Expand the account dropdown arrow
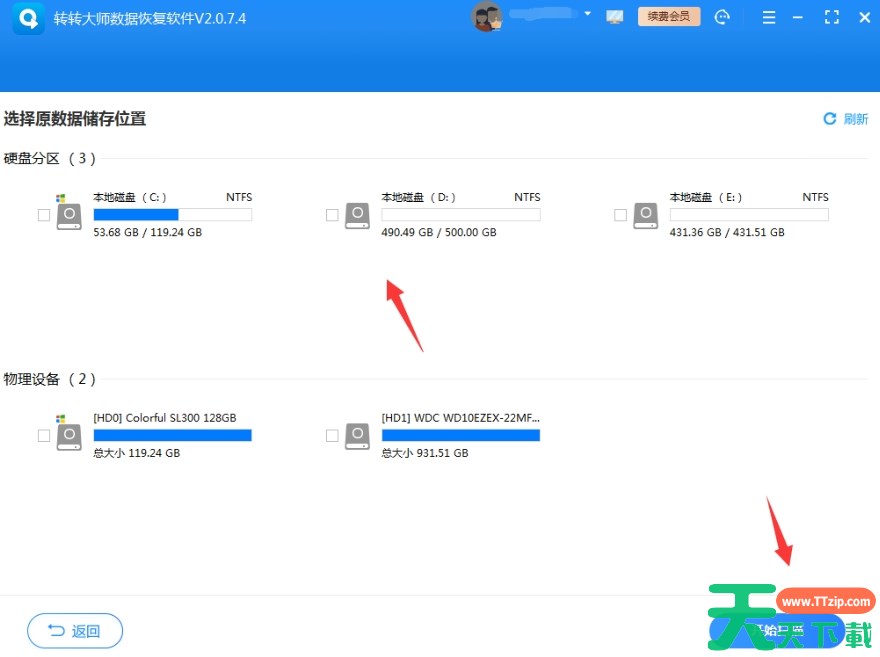880x657 pixels. point(587,15)
